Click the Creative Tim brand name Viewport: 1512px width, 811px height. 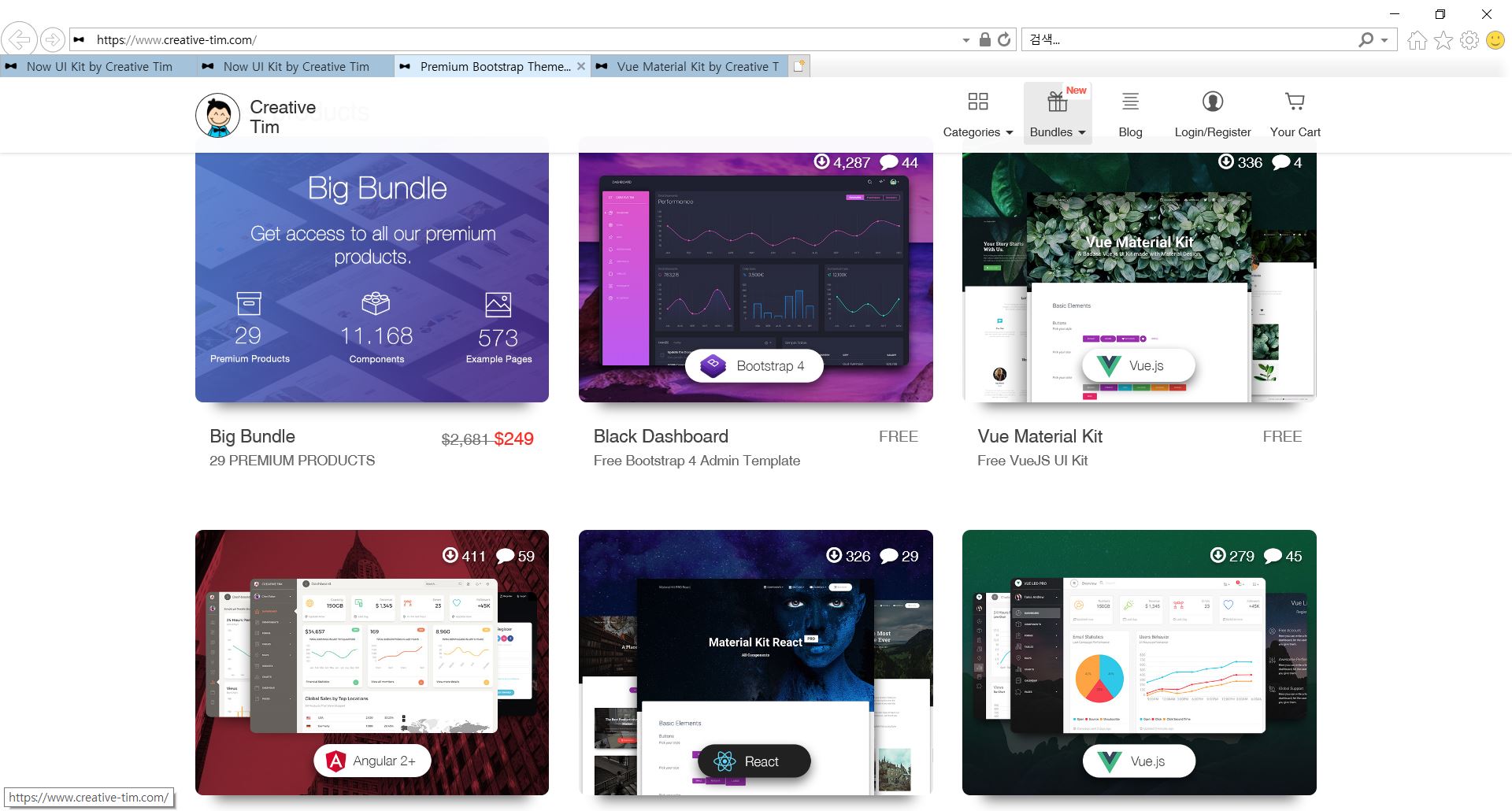coord(283,117)
